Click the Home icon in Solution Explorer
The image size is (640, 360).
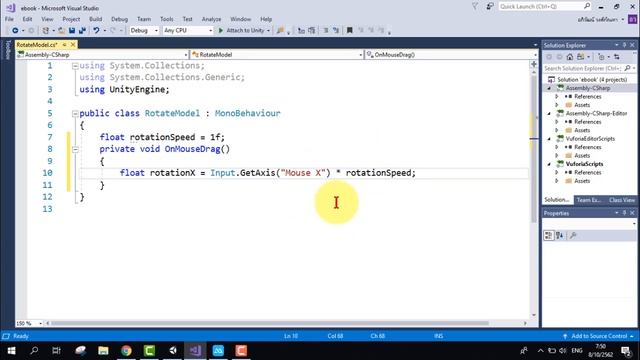(570, 57)
